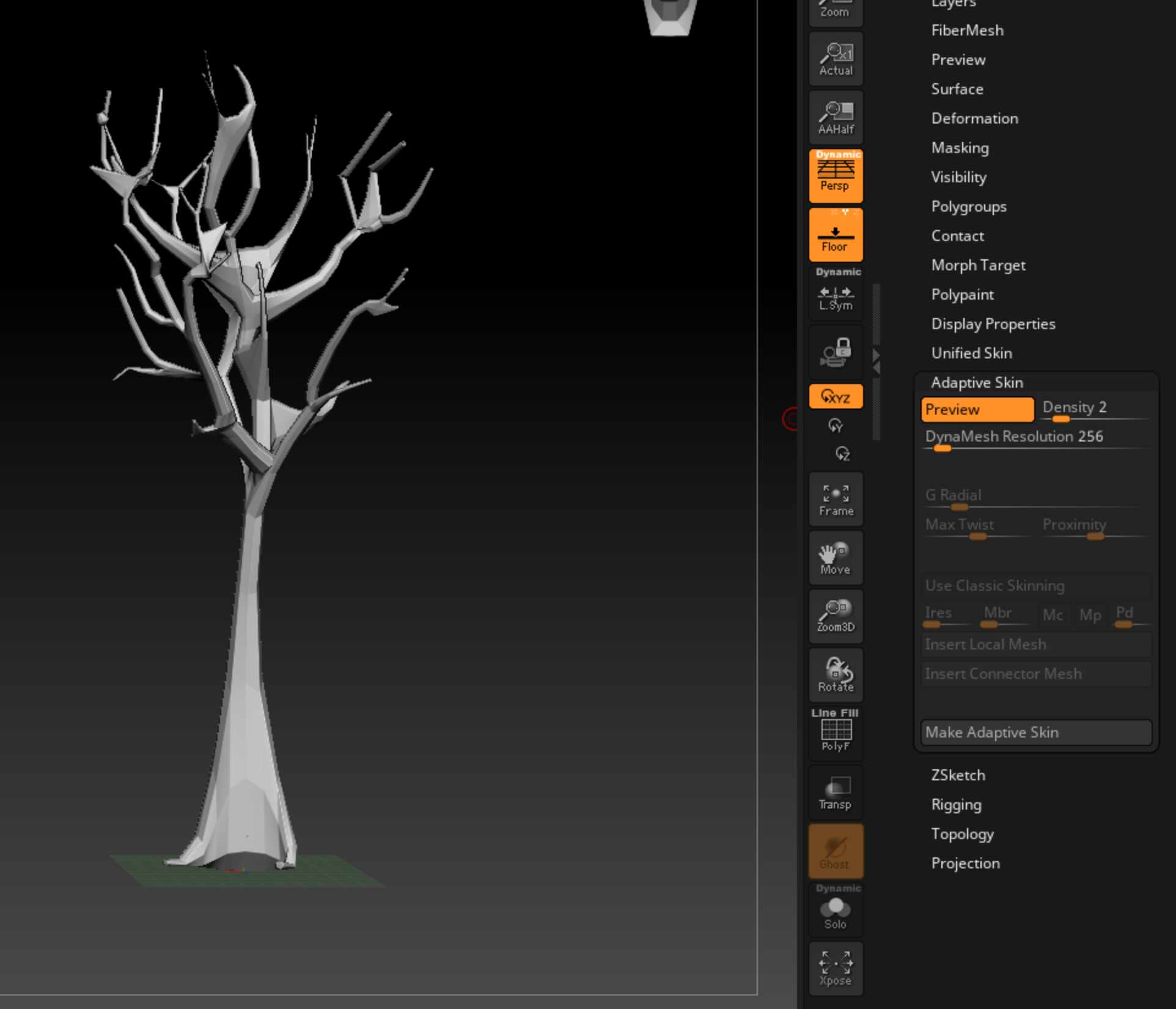1176x1009 pixels.
Task: Click the PolyF polyframe icon
Action: tap(835, 733)
